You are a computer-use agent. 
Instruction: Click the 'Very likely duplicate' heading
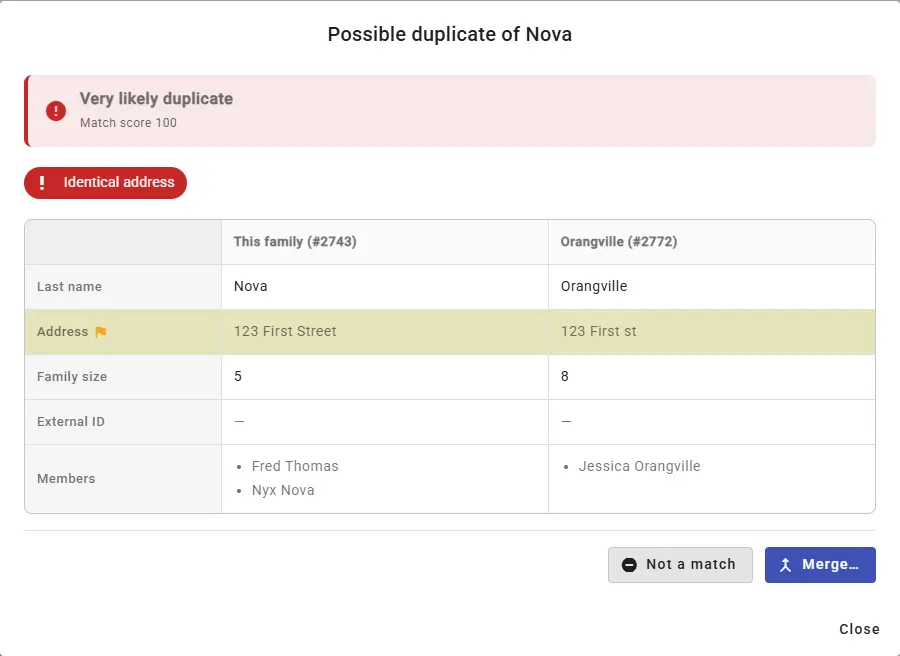click(156, 99)
